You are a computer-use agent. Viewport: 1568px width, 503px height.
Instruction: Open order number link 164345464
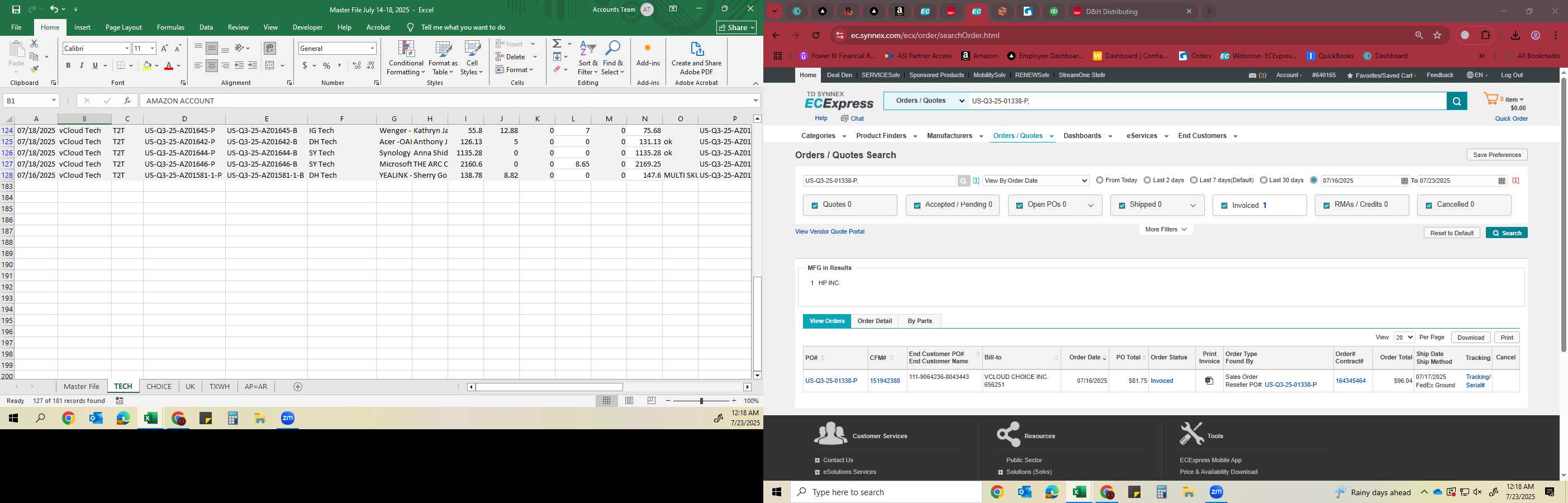[1350, 381]
